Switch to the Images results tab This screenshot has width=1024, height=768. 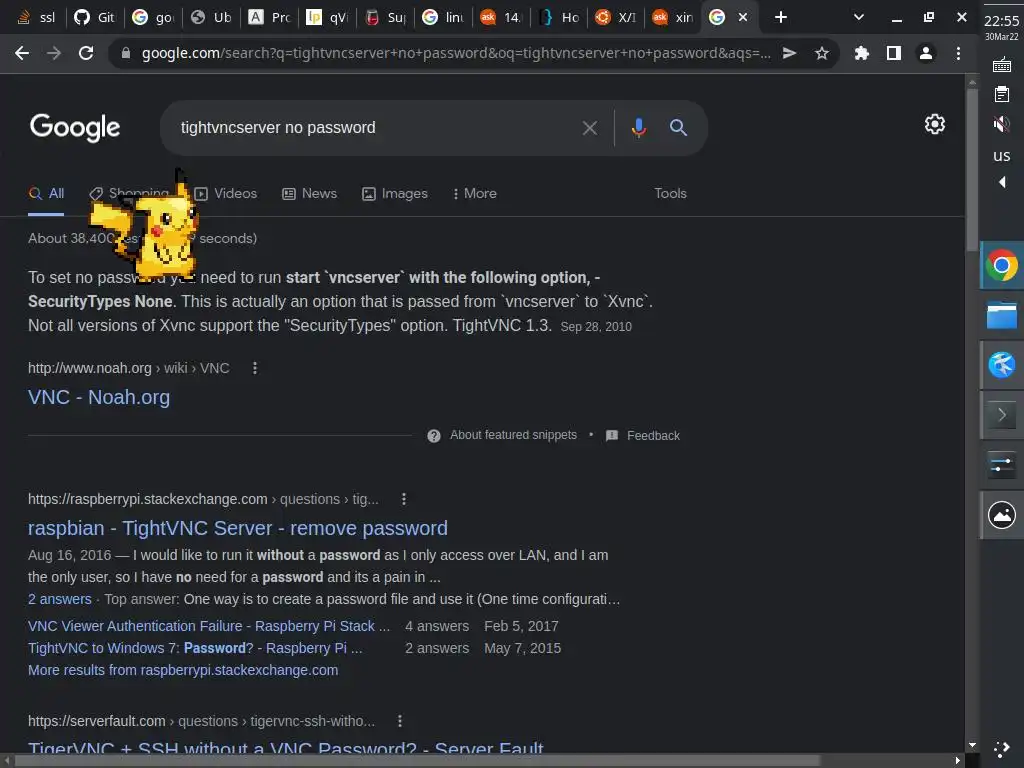click(x=394, y=193)
